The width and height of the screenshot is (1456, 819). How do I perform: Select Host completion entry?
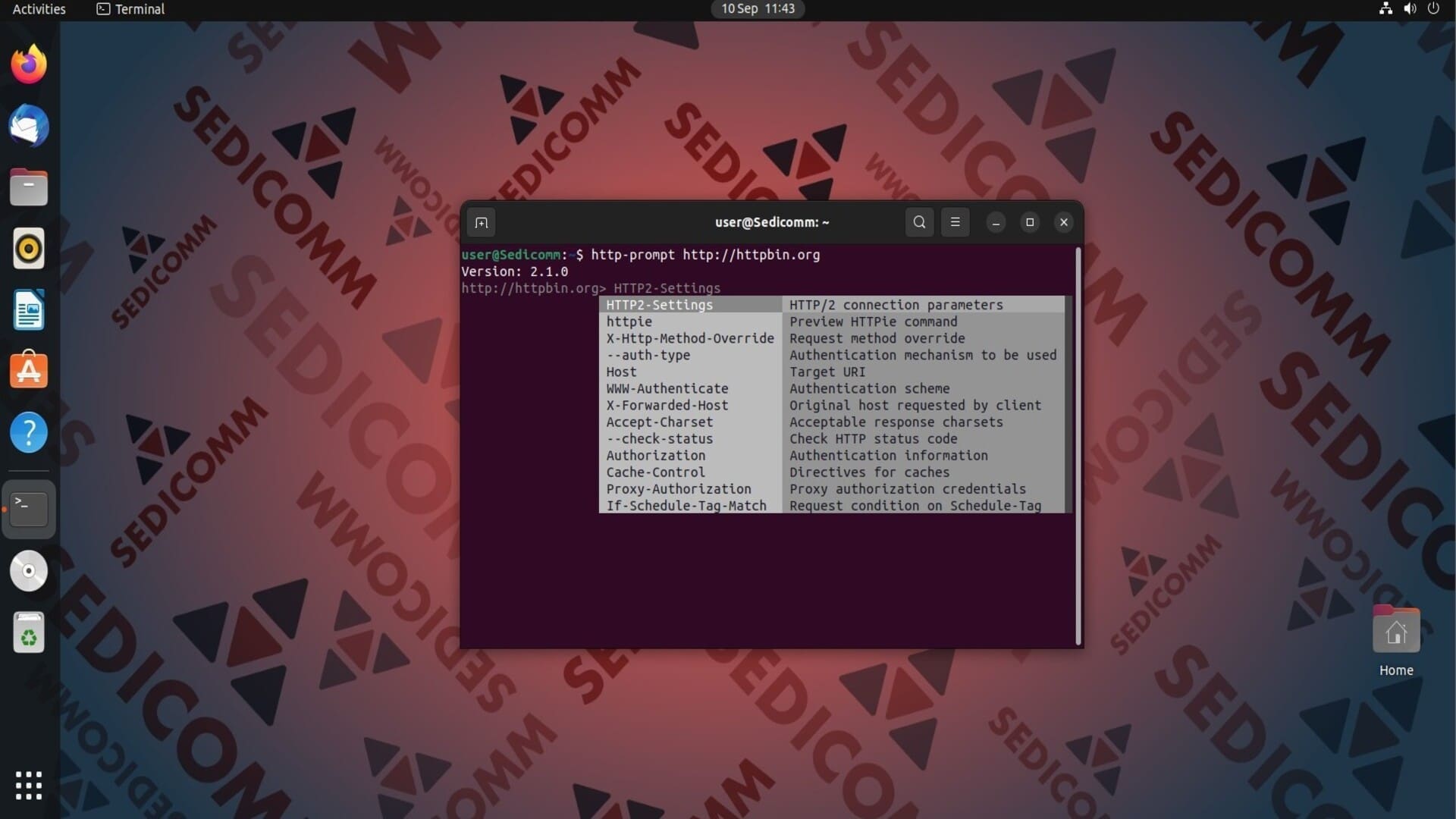(690, 372)
